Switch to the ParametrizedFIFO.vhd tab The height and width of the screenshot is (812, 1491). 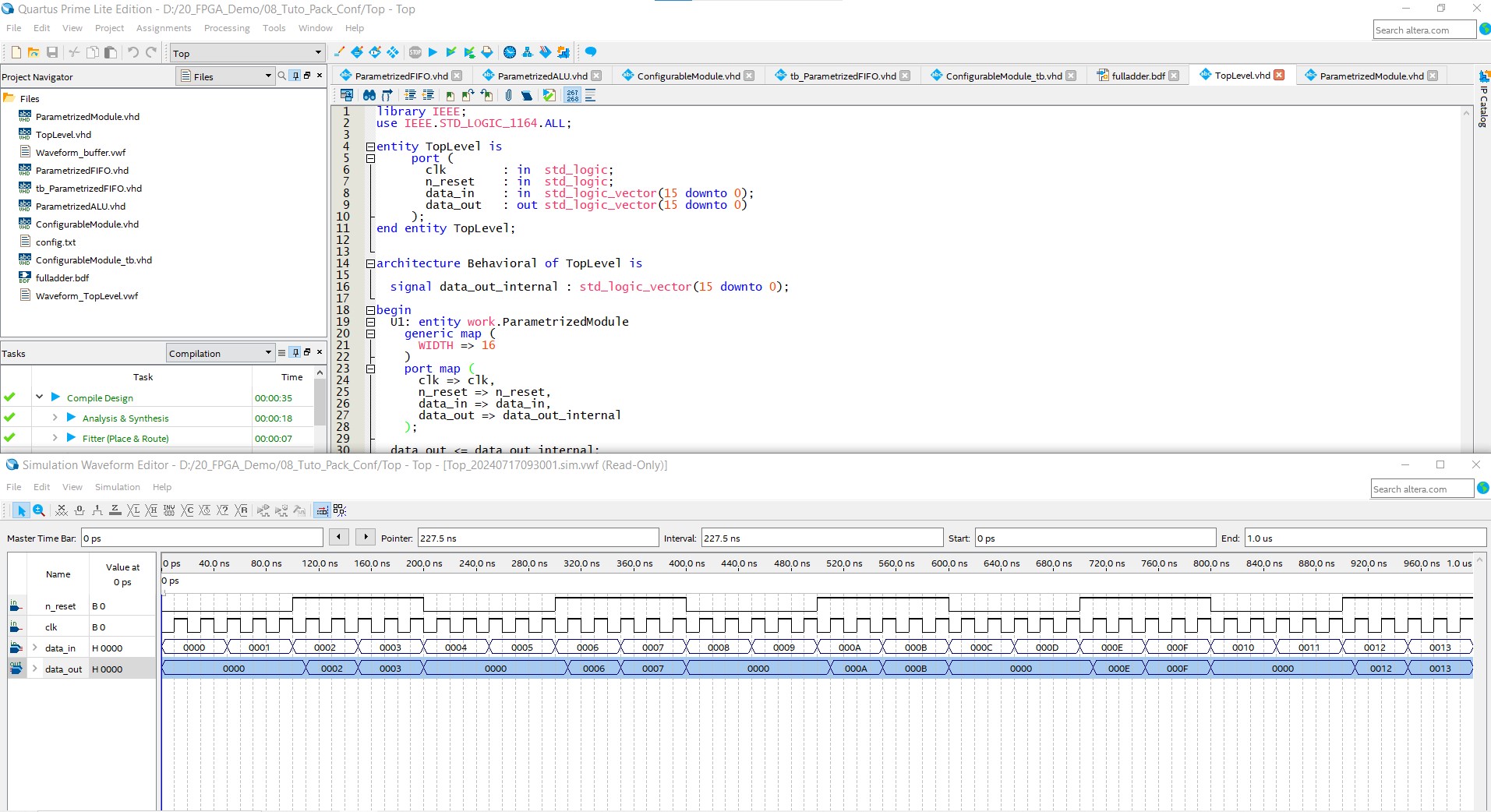(401, 76)
